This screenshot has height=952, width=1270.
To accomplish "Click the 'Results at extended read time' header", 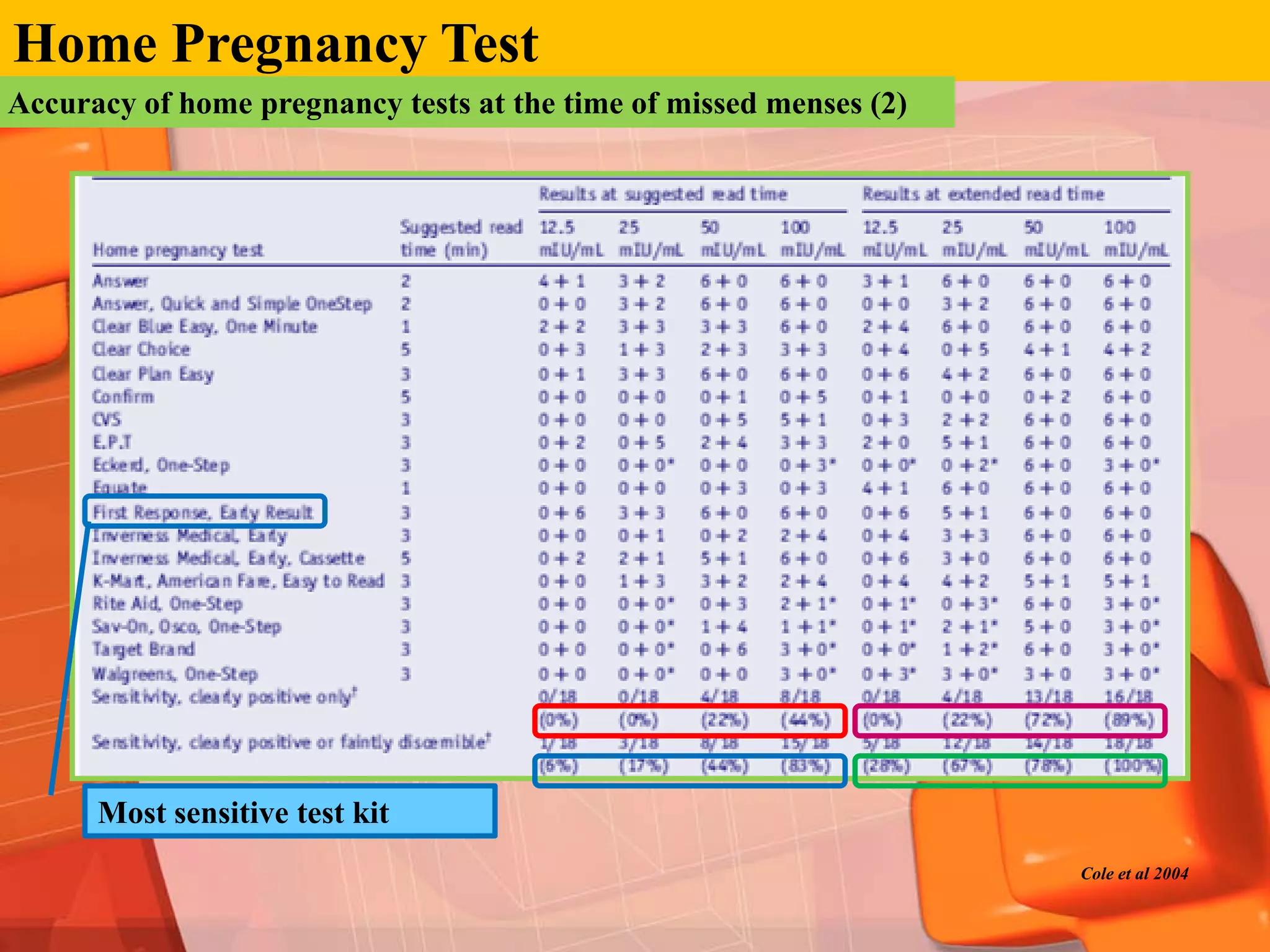I will (x=983, y=194).
